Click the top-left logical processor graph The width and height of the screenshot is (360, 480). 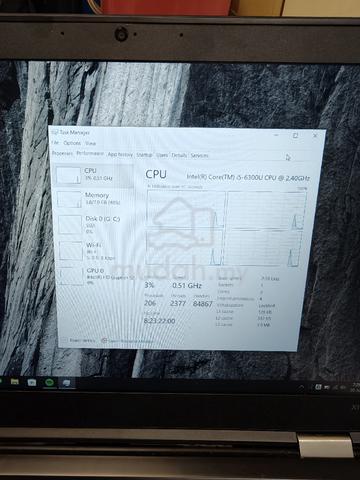click(186, 209)
